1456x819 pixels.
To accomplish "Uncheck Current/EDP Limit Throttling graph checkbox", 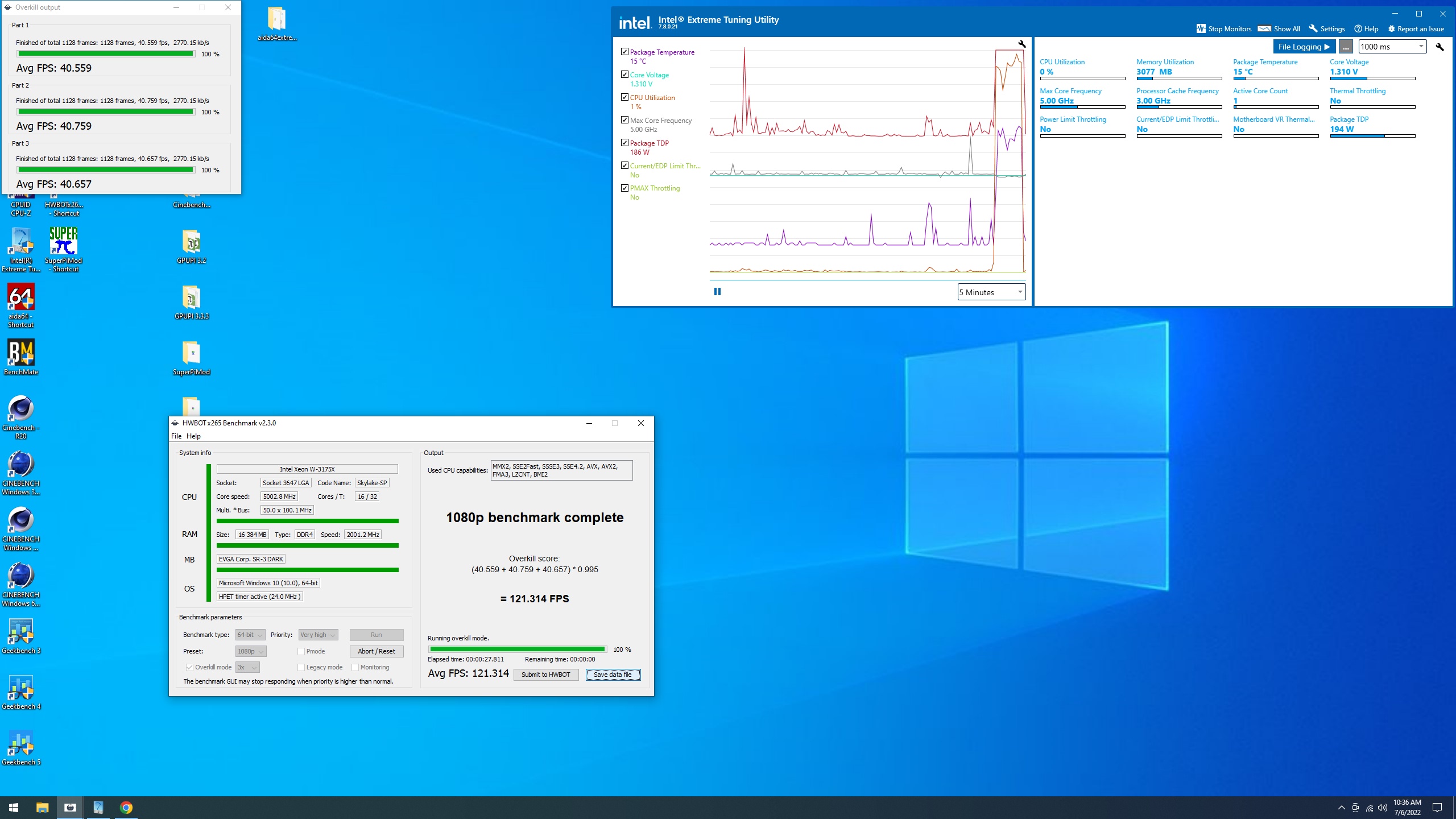I will pyautogui.click(x=624, y=166).
